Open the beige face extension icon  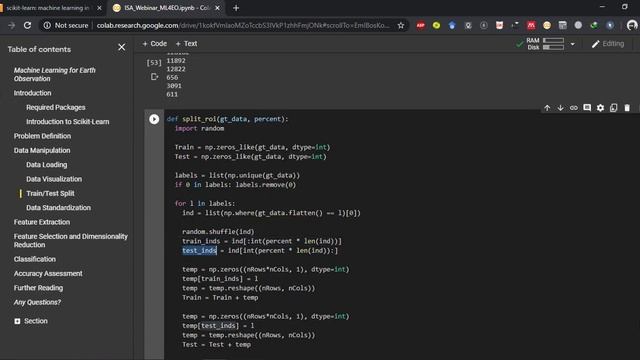547,25
